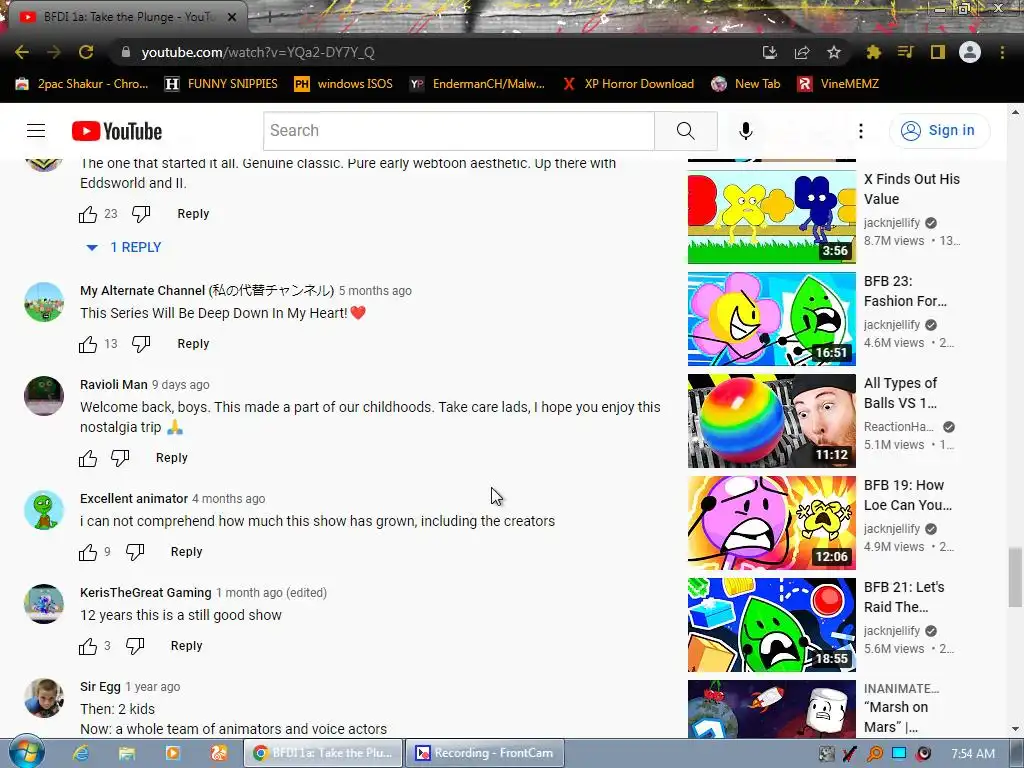Image resolution: width=1024 pixels, height=768 pixels.
Task: Dislike Excellent animator's comment
Action: (135, 552)
